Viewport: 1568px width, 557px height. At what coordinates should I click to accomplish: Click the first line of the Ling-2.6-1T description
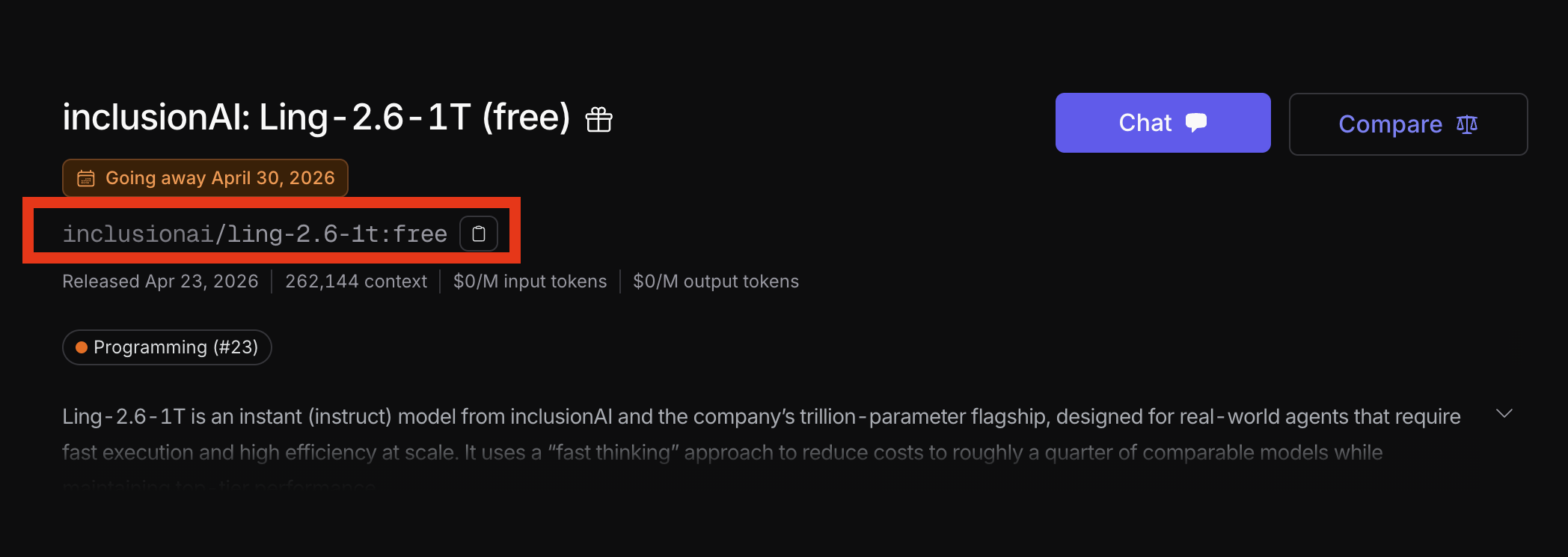(x=761, y=416)
